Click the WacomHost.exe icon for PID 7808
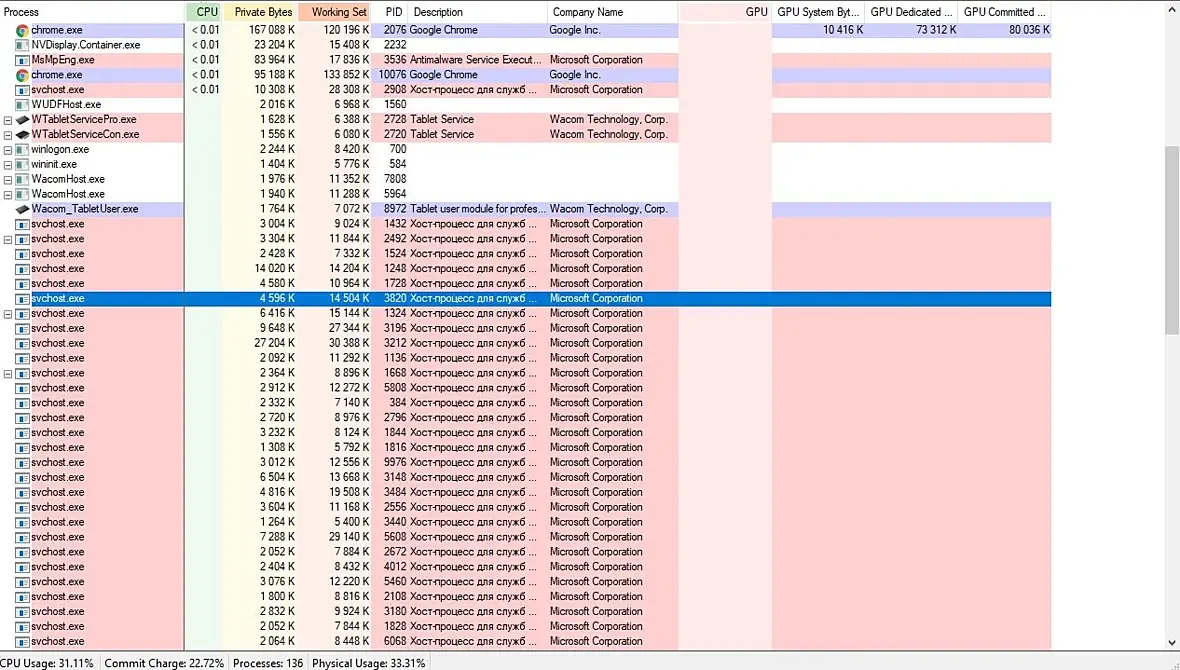The height and width of the screenshot is (670, 1180). [23, 179]
